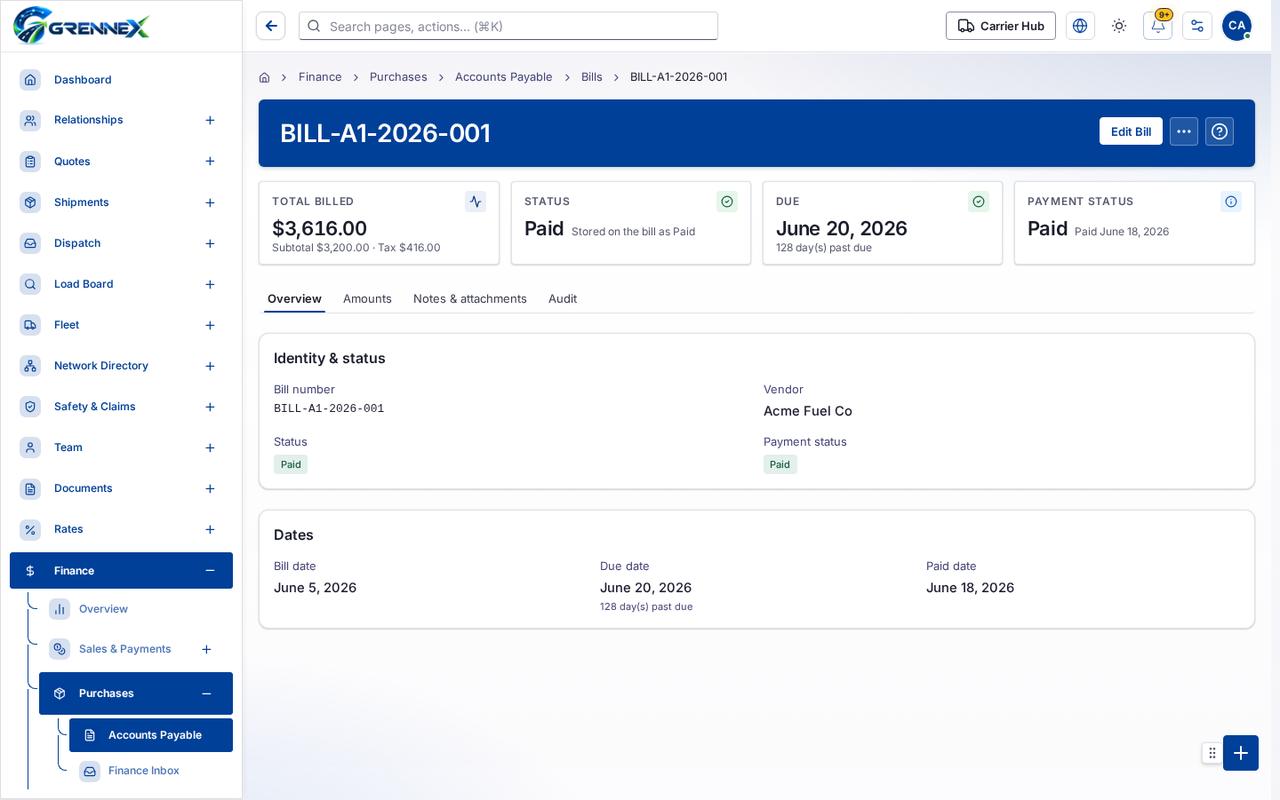Open Notes & attachments tab

point(470,299)
